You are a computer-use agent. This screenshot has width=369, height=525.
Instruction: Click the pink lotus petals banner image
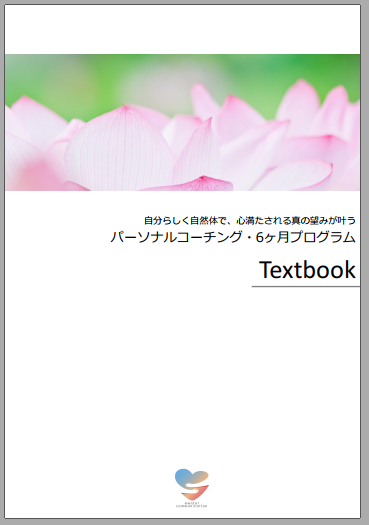(x=182, y=122)
